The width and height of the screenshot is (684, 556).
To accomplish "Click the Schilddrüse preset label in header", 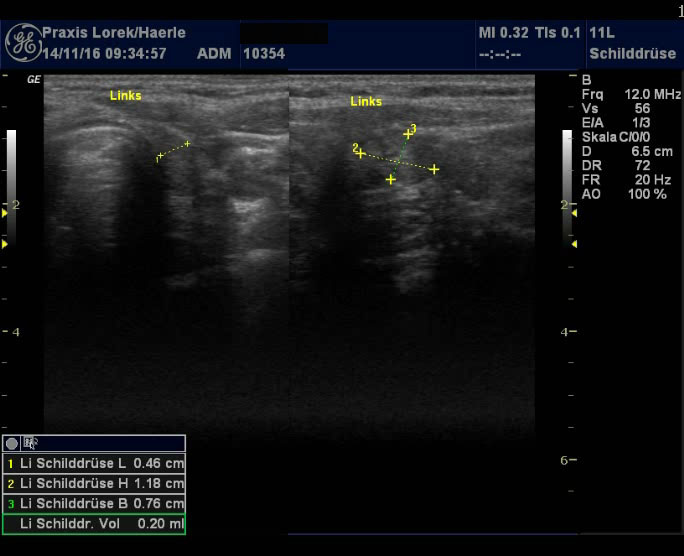I will pos(635,53).
